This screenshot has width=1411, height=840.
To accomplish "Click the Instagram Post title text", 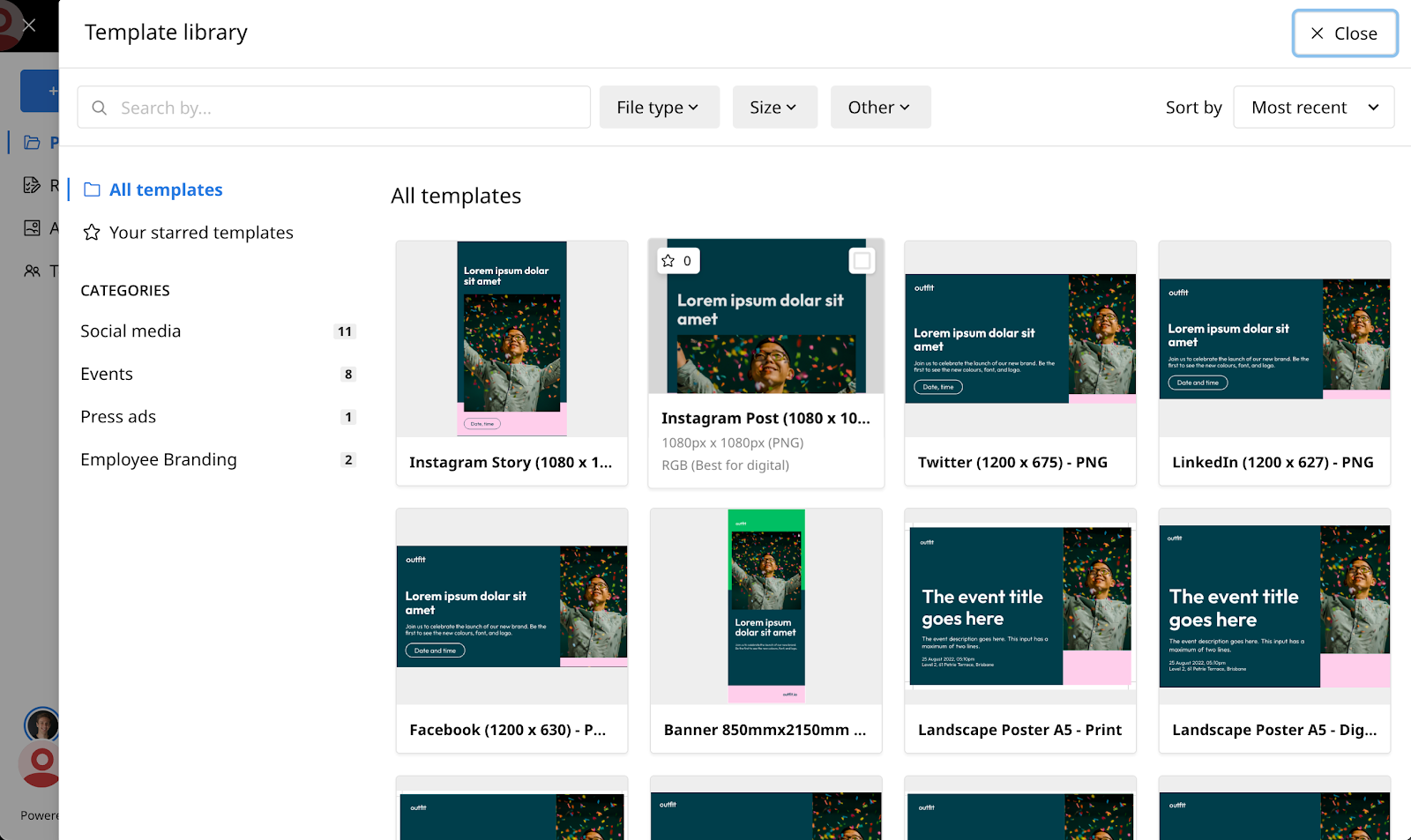I will (765, 419).
